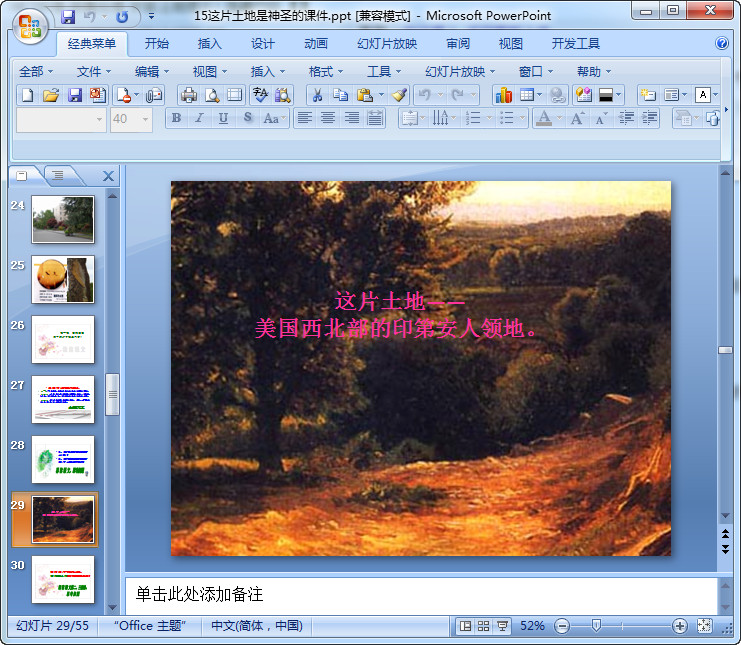The height and width of the screenshot is (645, 741).
Task: Run the spelling check icon
Action: [x=259, y=95]
